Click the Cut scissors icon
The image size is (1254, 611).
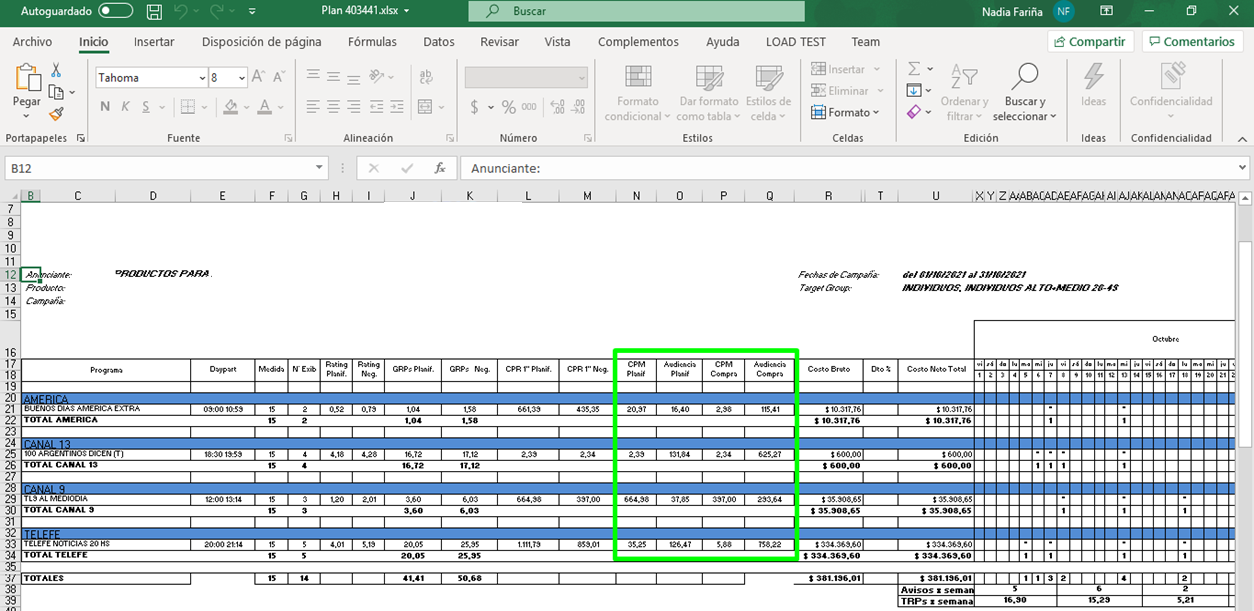point(56,70)
